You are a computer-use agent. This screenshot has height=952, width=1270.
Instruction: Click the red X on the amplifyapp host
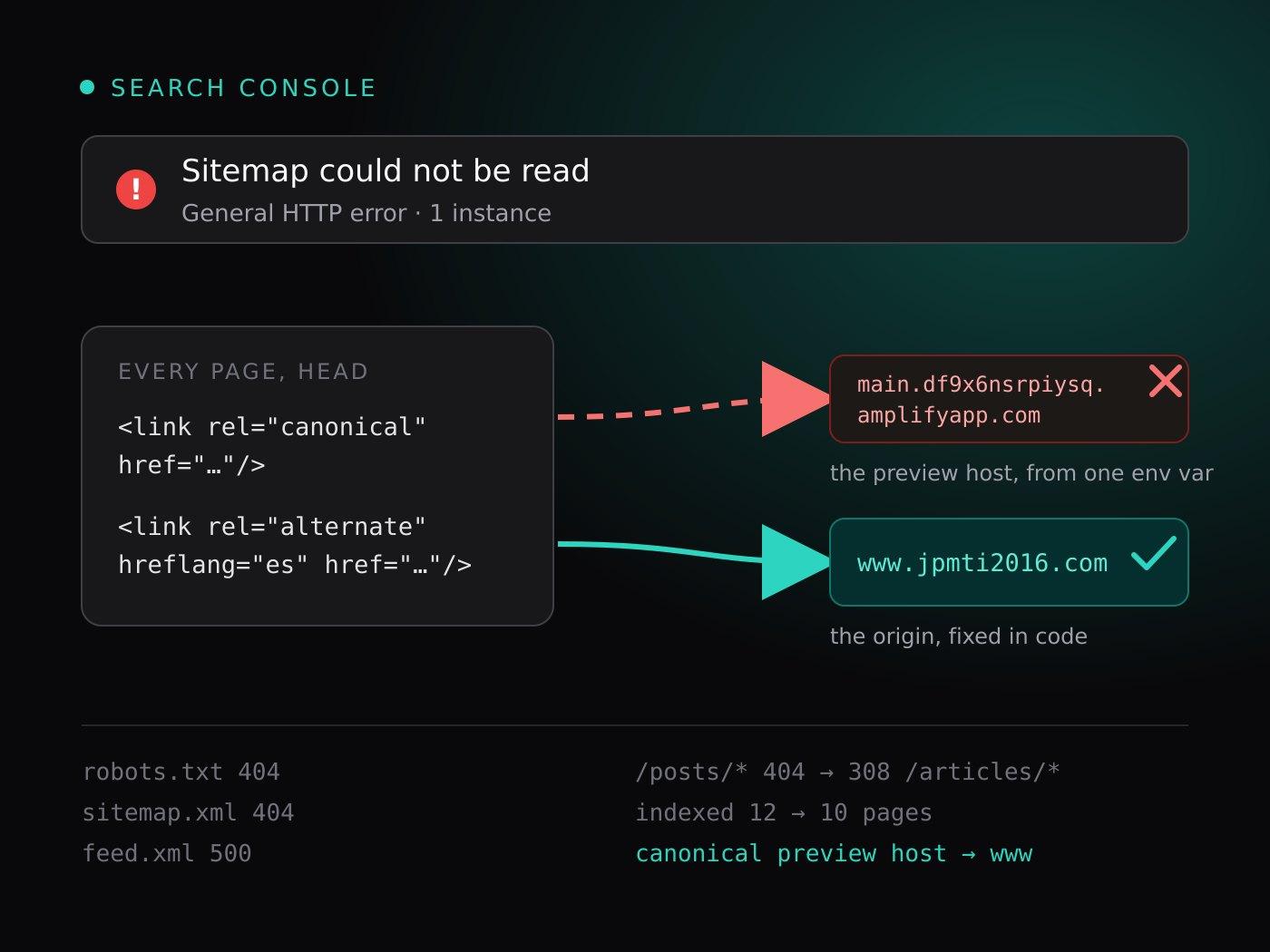click(x=1166, y=381)
